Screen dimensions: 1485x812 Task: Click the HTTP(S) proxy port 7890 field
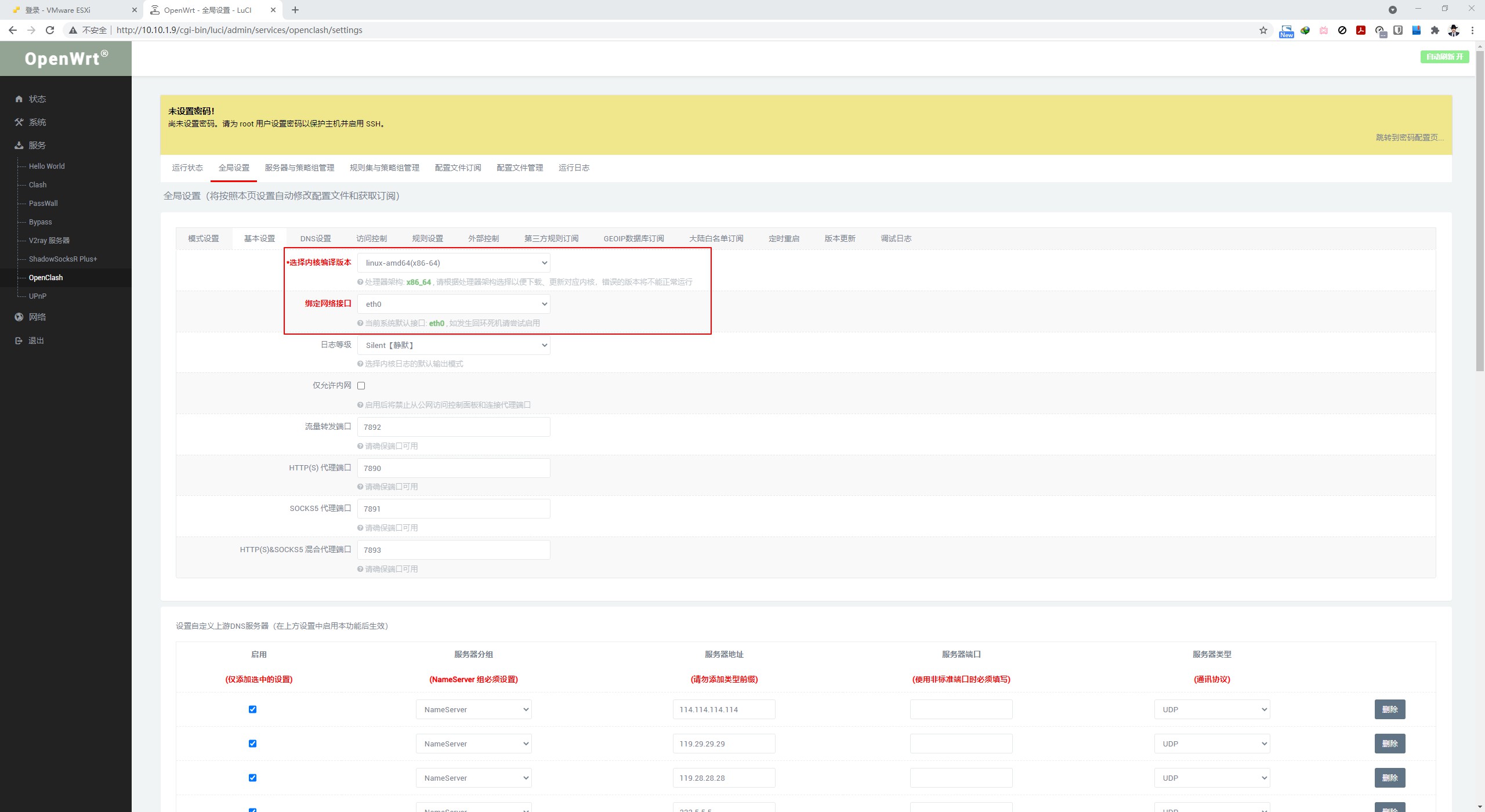pyautogui.click(x=454, y=468)
